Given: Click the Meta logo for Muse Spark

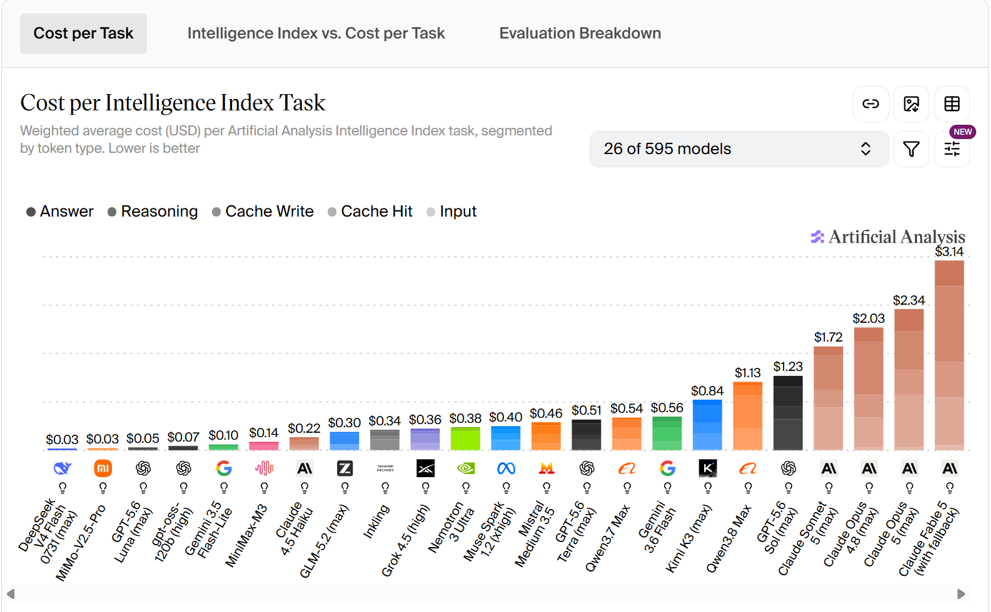Looking at the screenshot, I should click(x=506, y=468).
